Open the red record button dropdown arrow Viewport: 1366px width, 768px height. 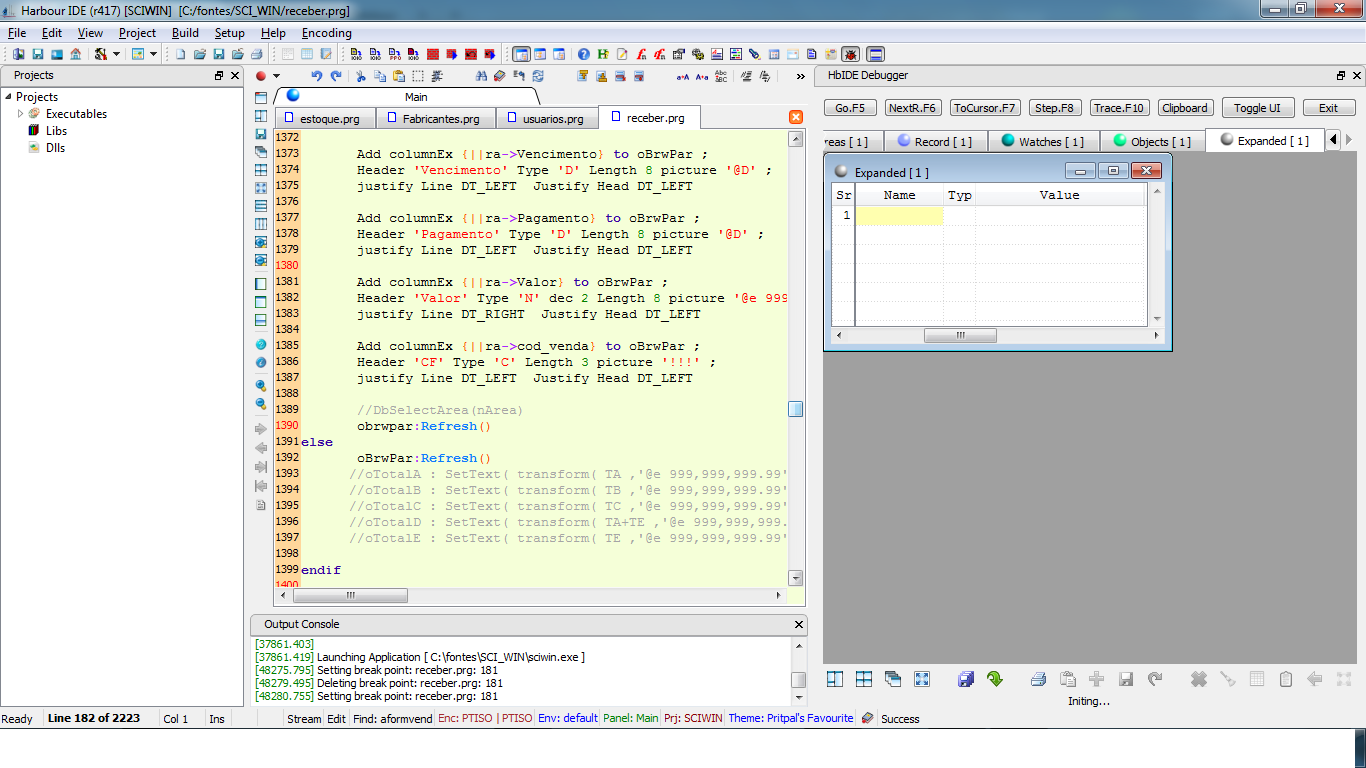click(x=277, y=76)
